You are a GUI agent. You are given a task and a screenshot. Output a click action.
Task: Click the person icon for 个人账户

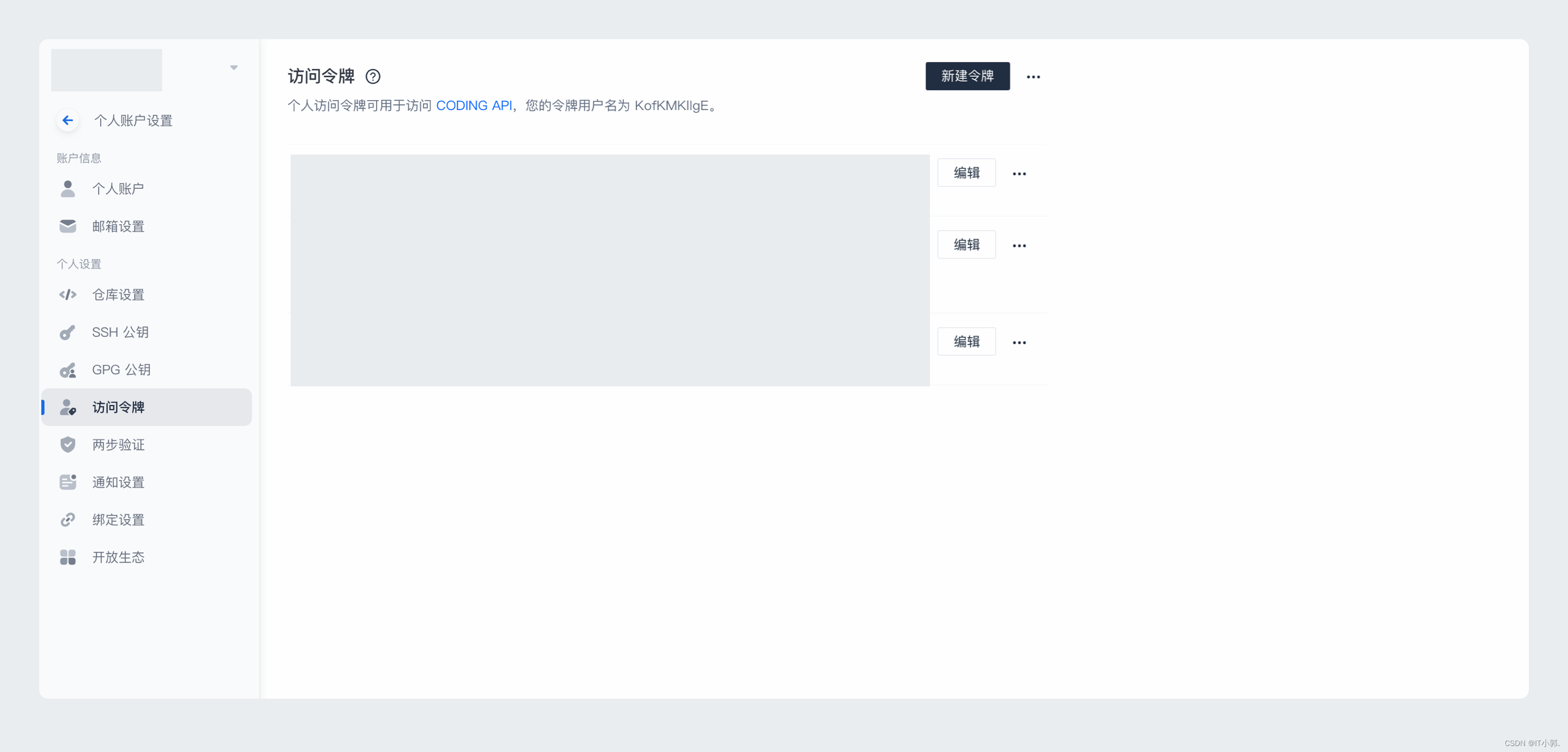pos(68,189)
